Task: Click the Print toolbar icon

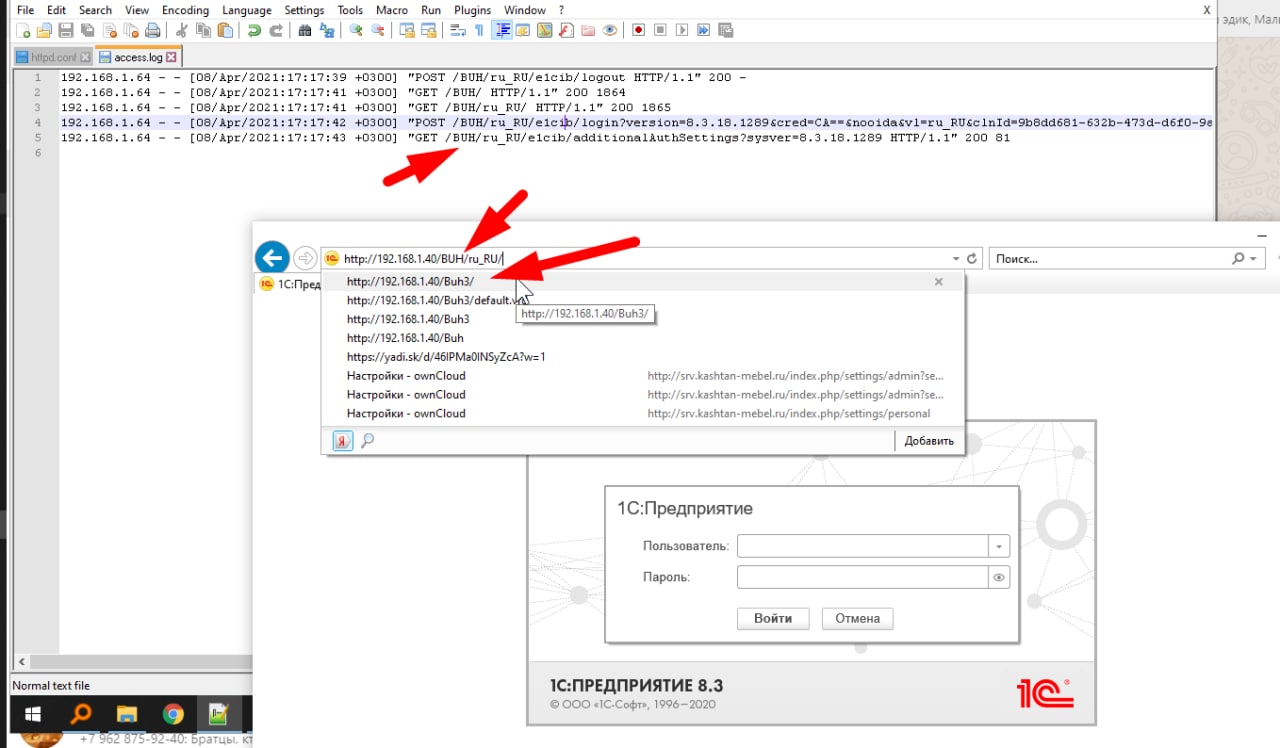Action: tap(151, 30)
